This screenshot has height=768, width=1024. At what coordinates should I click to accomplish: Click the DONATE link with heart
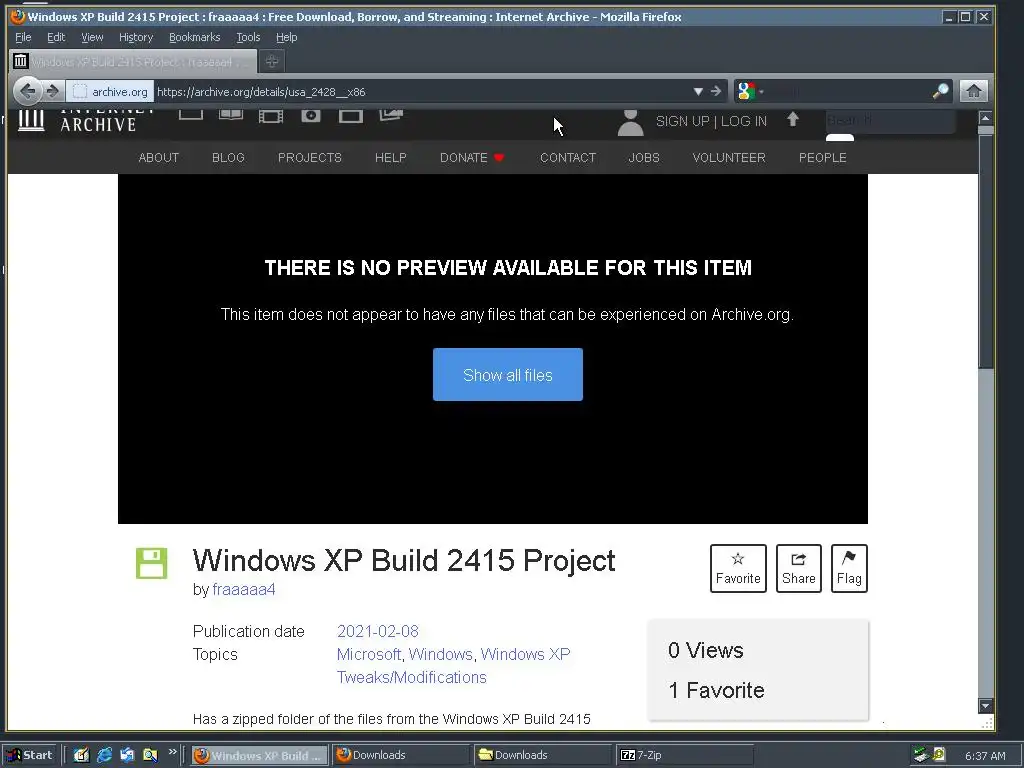[x=472, y=157]
